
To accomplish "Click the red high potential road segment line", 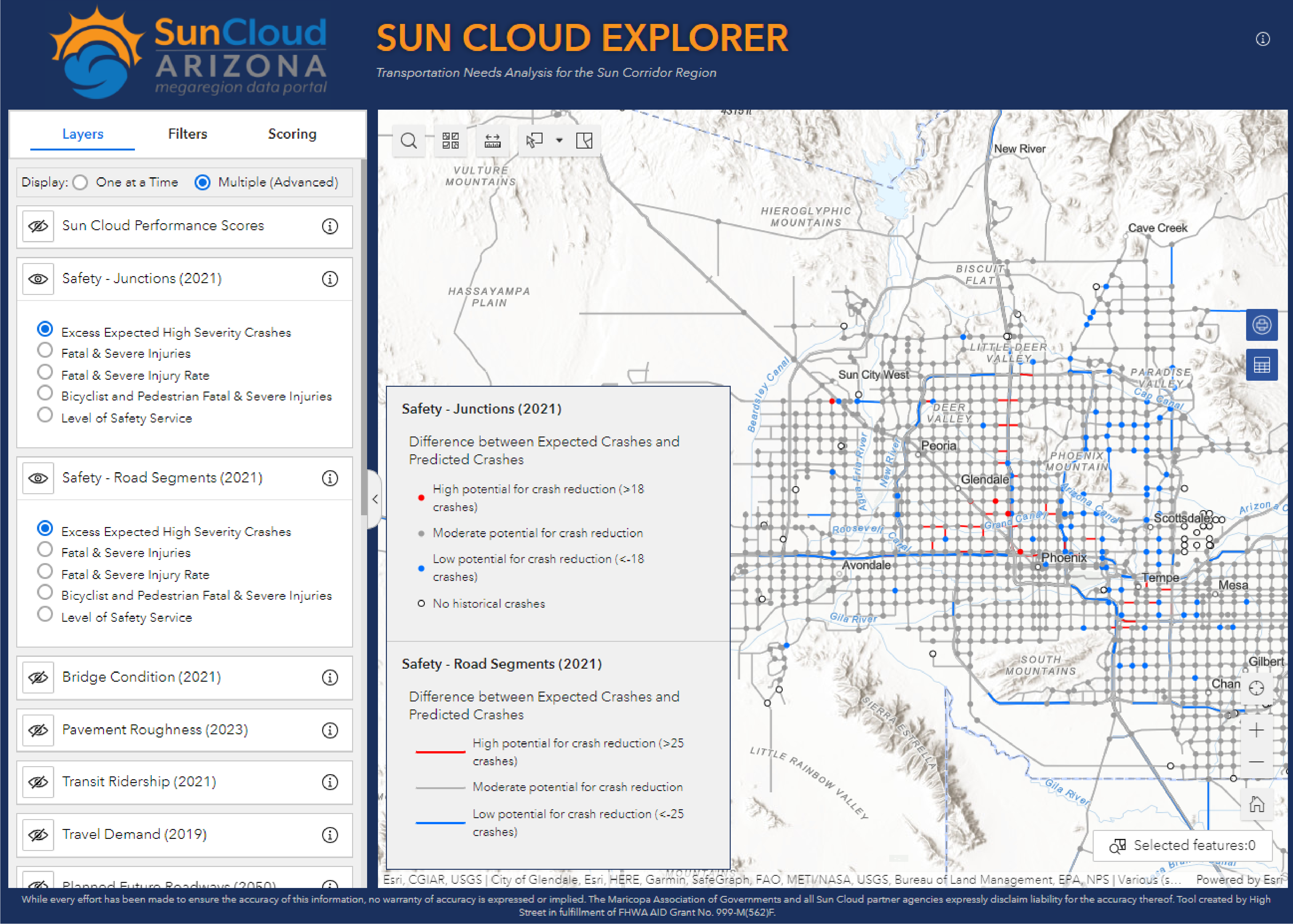I will click(x=440, y=752).
